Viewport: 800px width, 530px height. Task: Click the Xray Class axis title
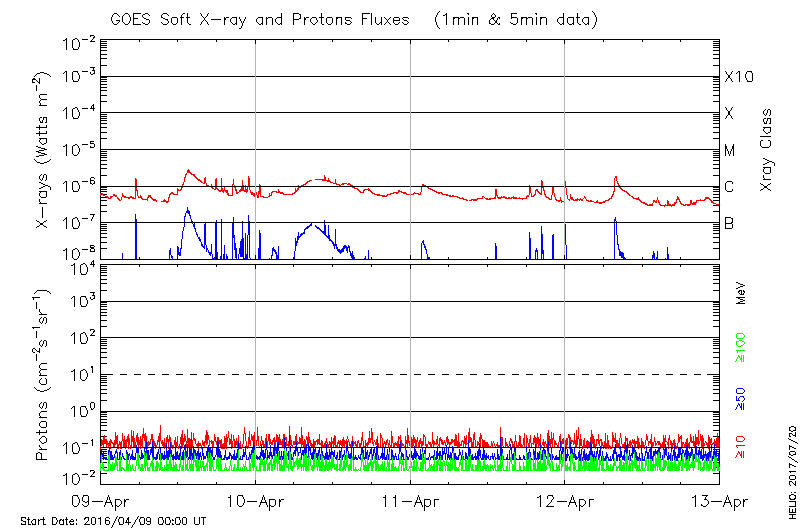[x=767, y=150]
